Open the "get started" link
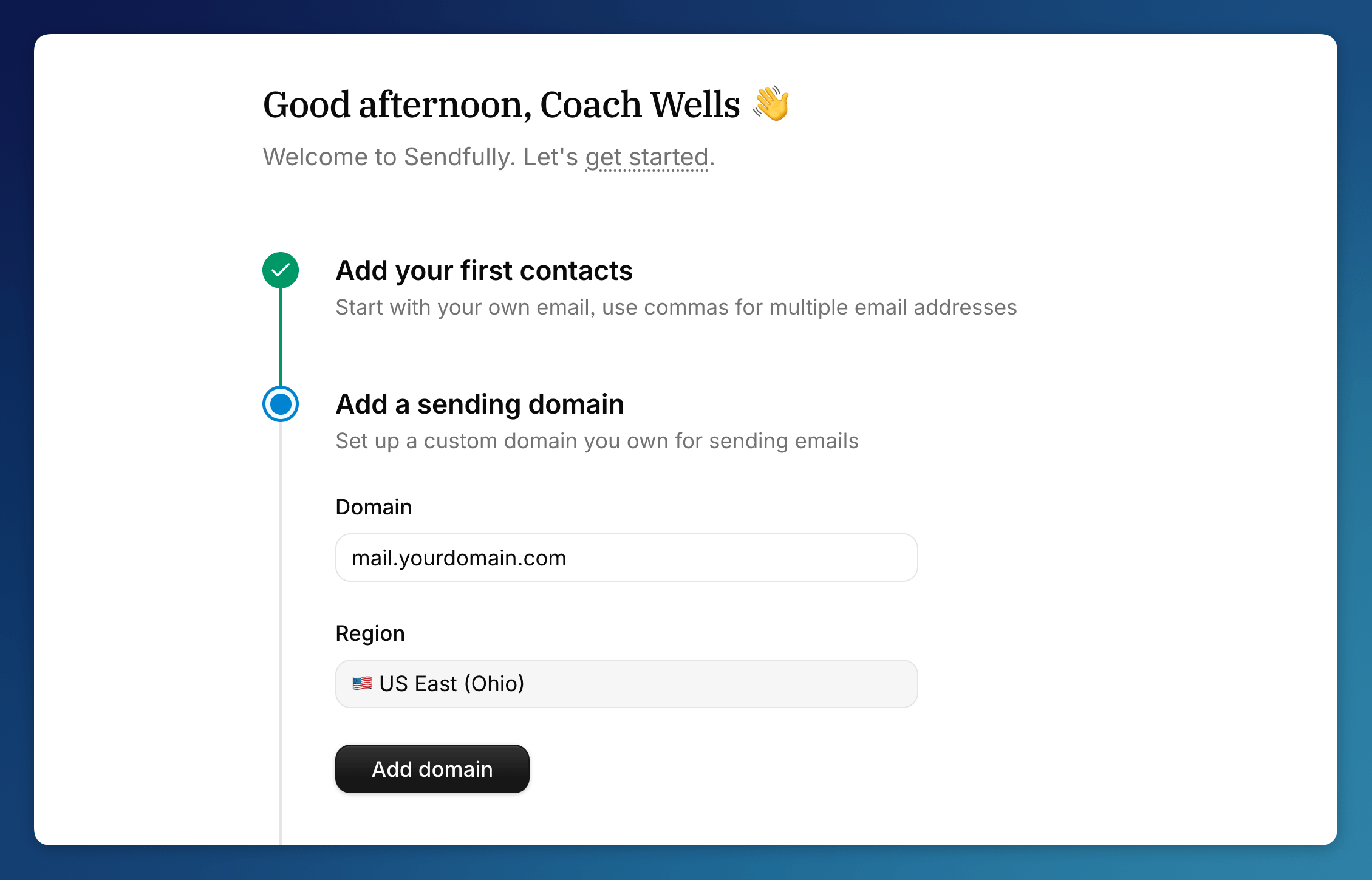The image size is (1372, 880). click(x=646, y=157)
